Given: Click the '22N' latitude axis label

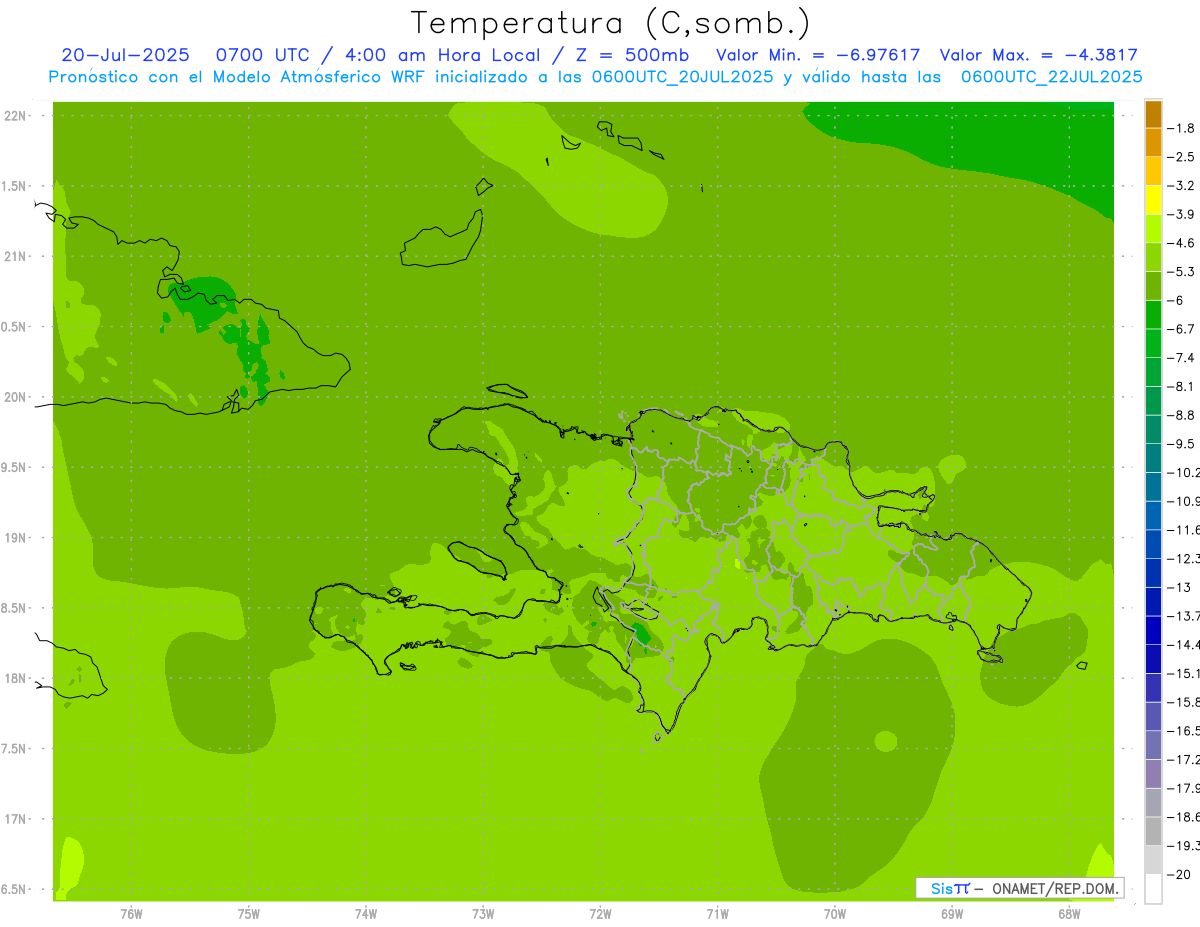Looking at the screenshot, I should (15, 116).
